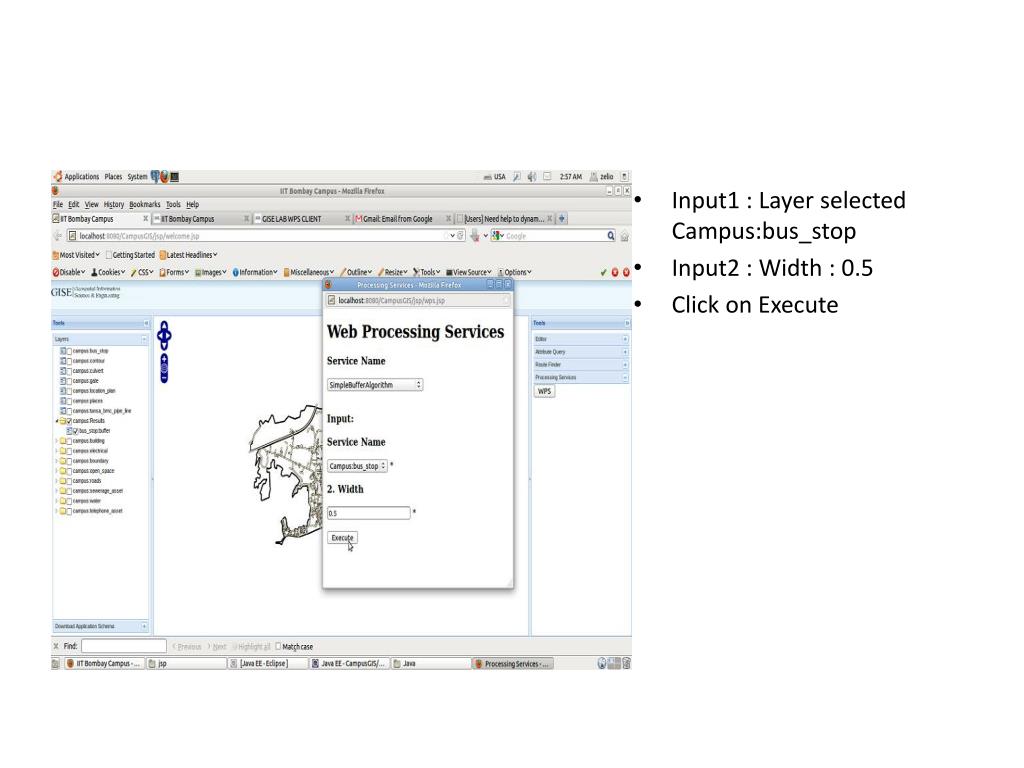Open the new tab plus button
Viewport: 1024px width, 768px height.
(561, 219)
